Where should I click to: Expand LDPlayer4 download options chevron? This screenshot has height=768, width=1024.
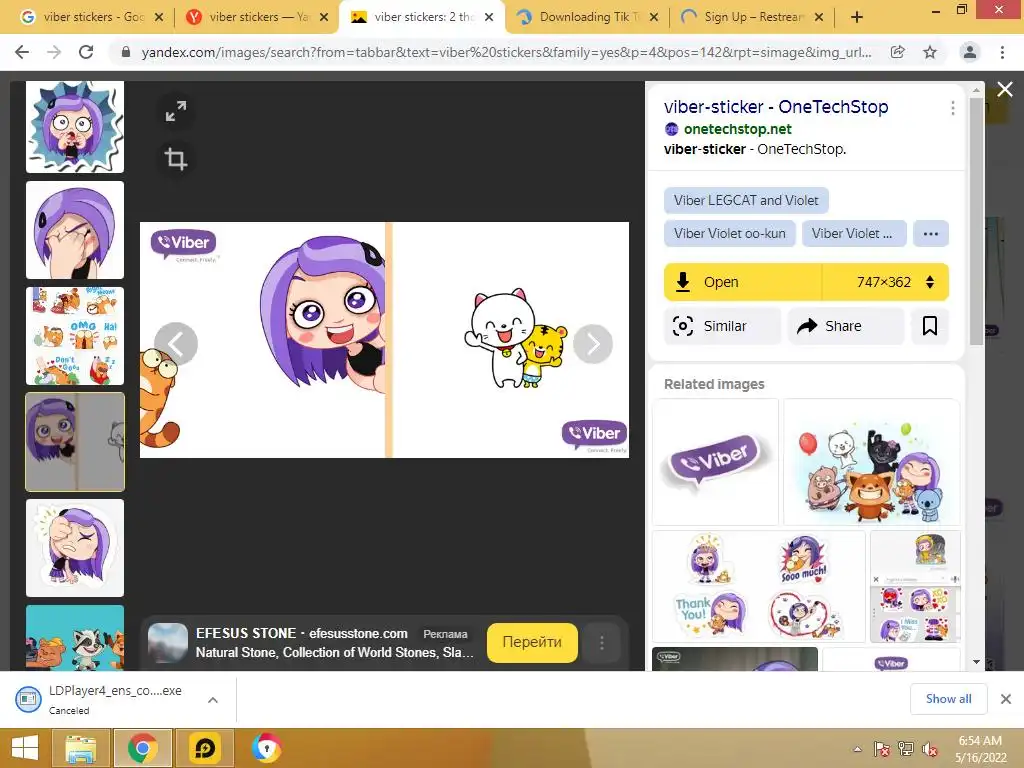[x=213, y=700]
